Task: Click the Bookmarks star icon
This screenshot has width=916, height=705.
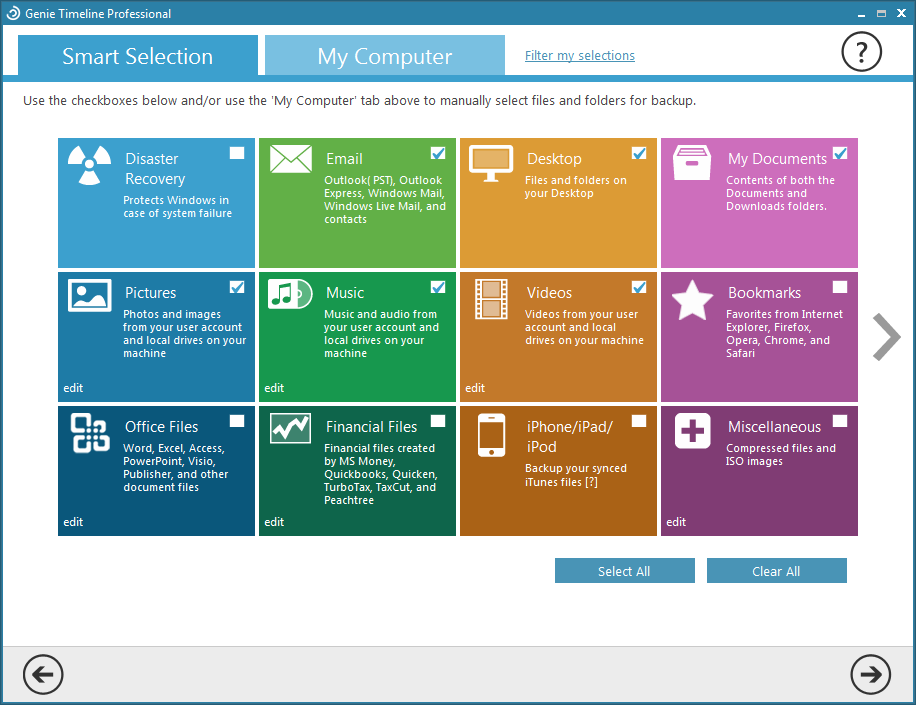Action: tap(692, 299)
